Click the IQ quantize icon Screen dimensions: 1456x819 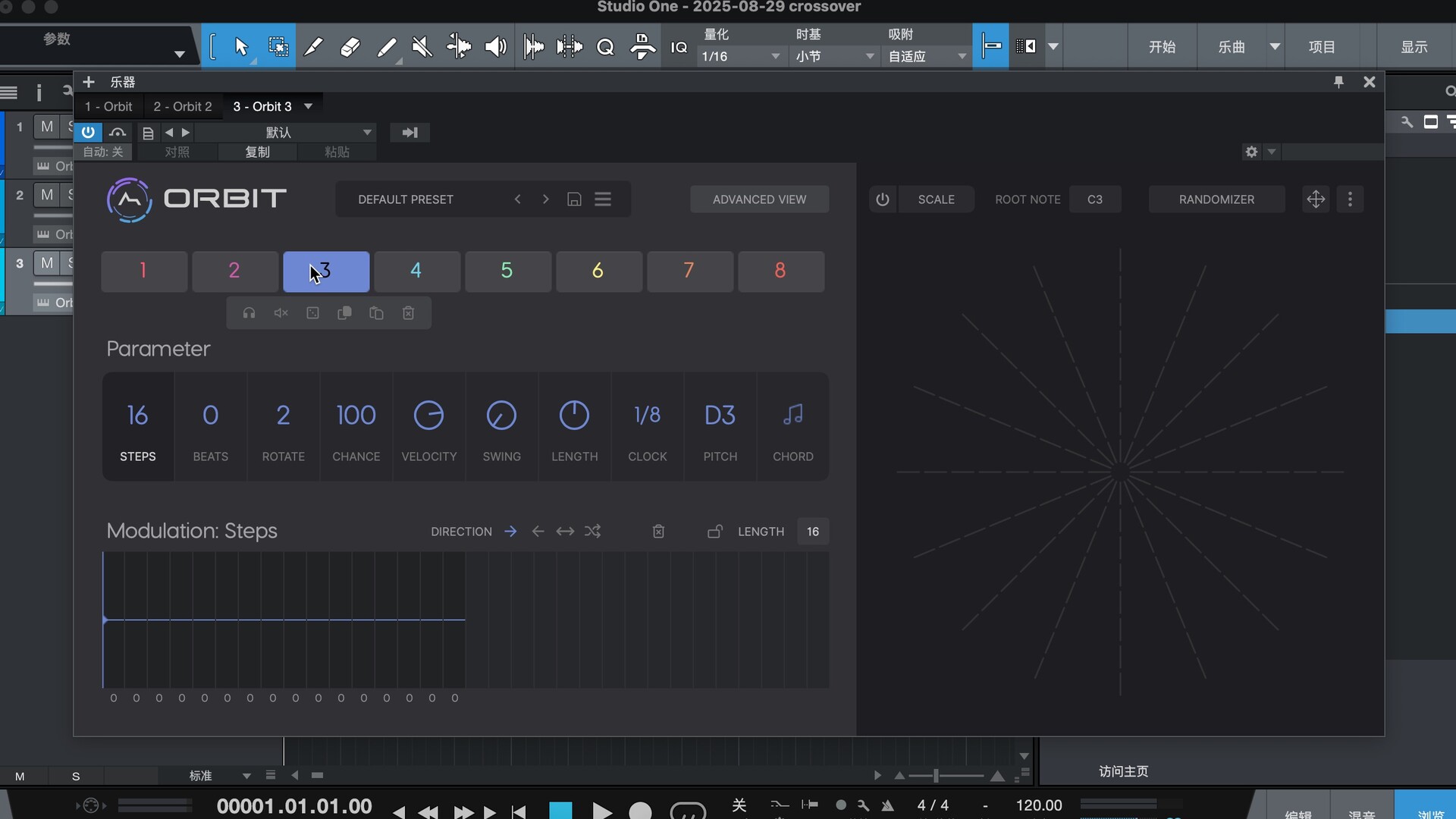click(x=679, y=47)
